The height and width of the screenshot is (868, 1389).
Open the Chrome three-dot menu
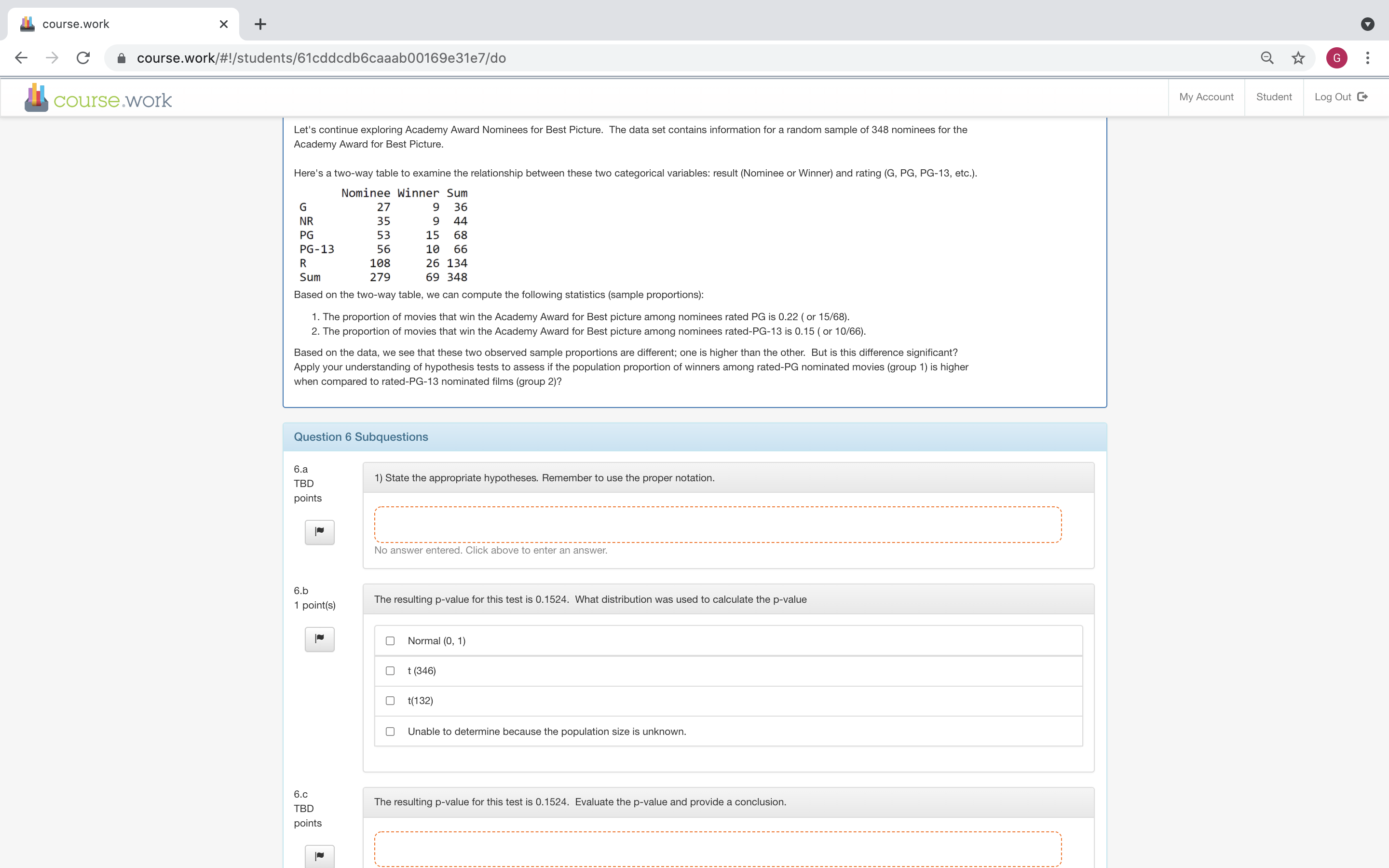(1367, 58)
